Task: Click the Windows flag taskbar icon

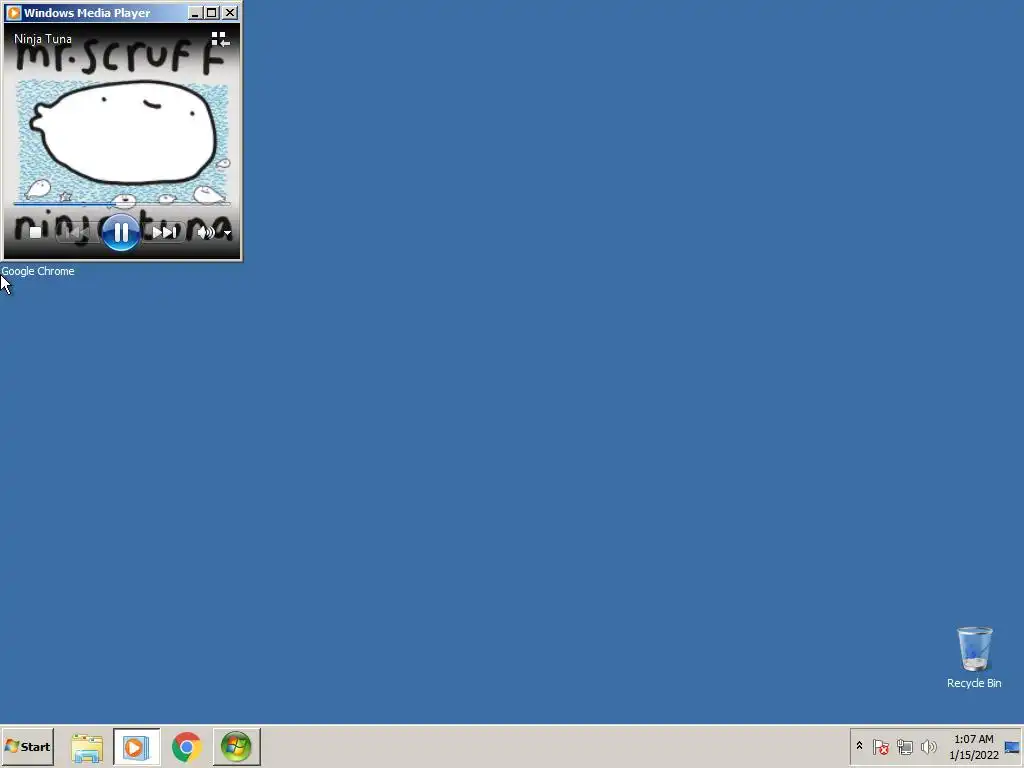Action: pyautogui.click(x=236, y=747)
